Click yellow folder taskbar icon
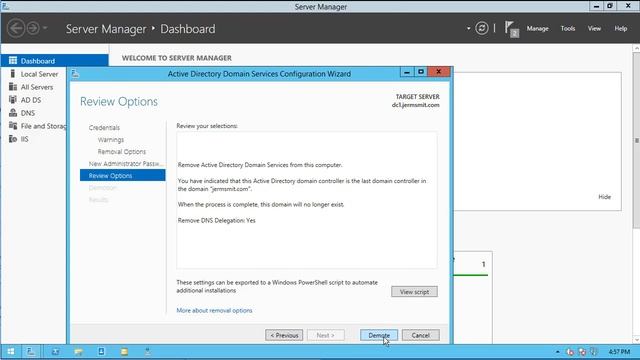The width and height of the screenshot is (640, 360). tap(124, 351)
